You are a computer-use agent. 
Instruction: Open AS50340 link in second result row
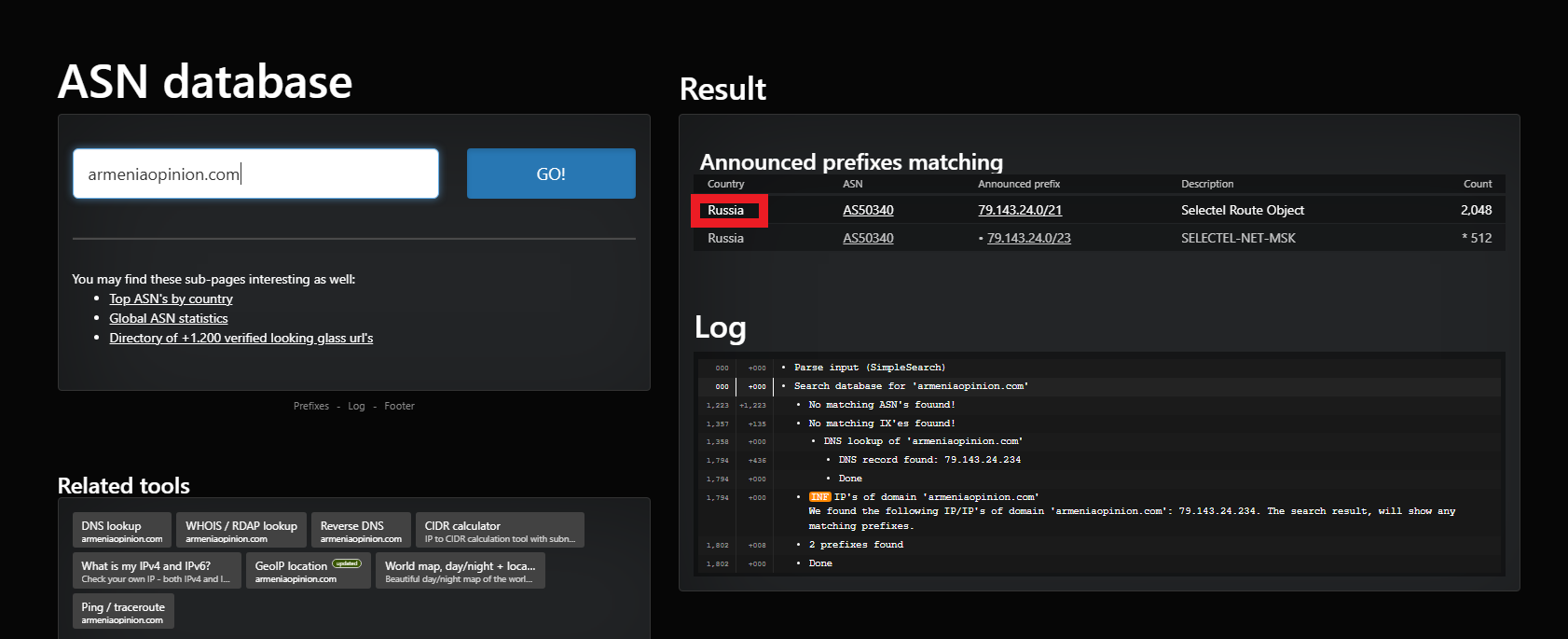tap(868, 238)
